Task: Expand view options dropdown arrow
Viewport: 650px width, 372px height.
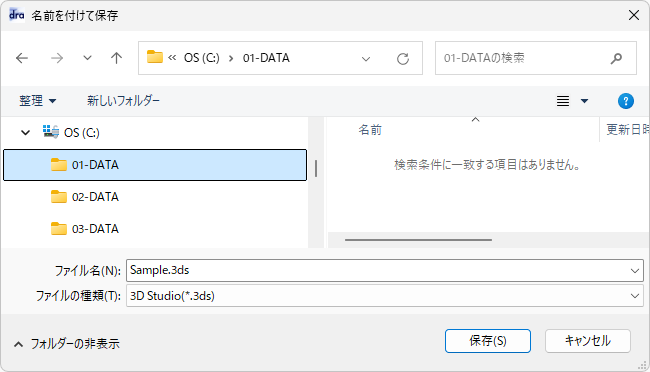Action: (x=585, y=101)
